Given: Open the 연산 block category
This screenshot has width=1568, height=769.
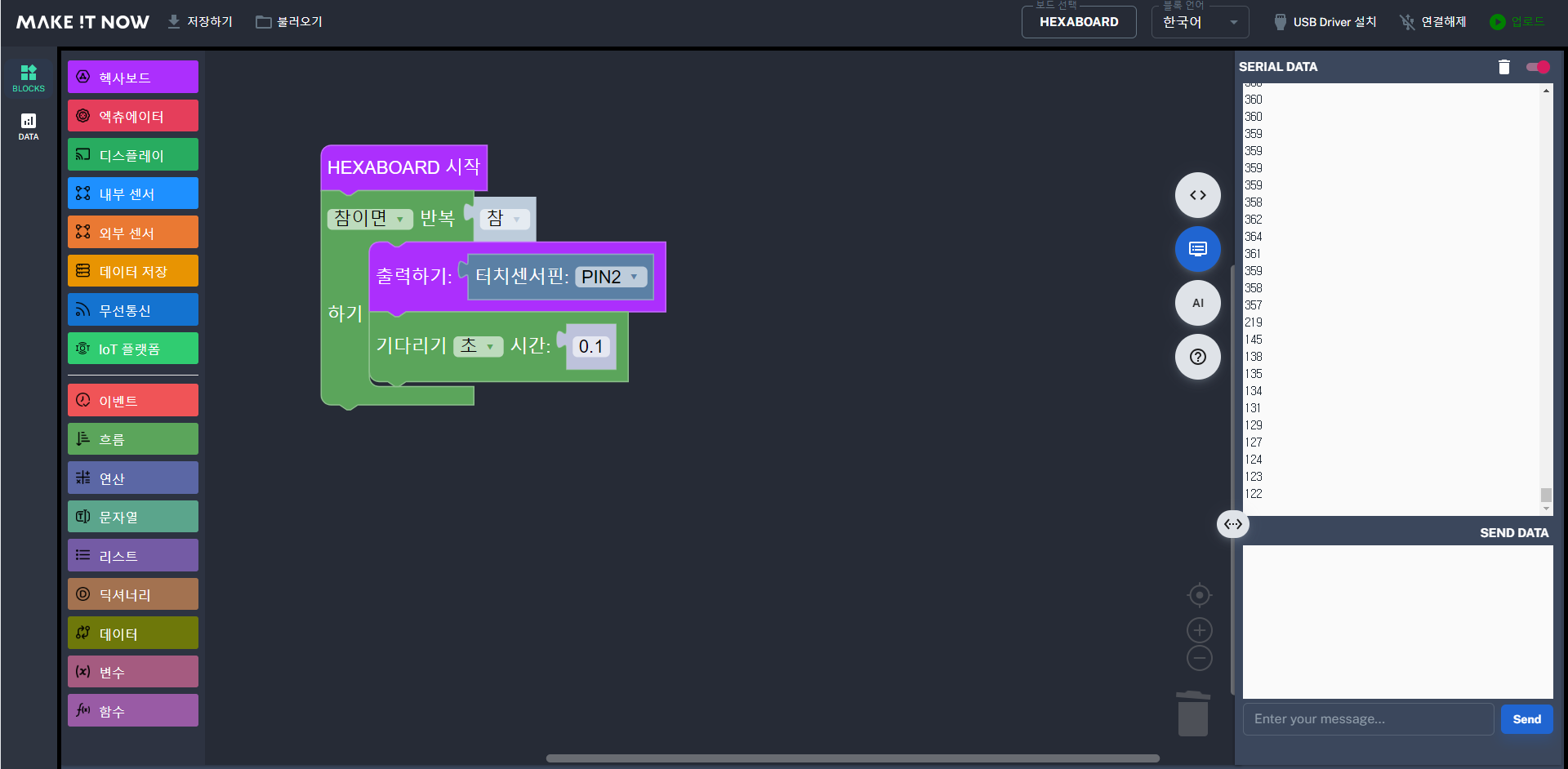Looking at the screenshot, I should point(133,478).
